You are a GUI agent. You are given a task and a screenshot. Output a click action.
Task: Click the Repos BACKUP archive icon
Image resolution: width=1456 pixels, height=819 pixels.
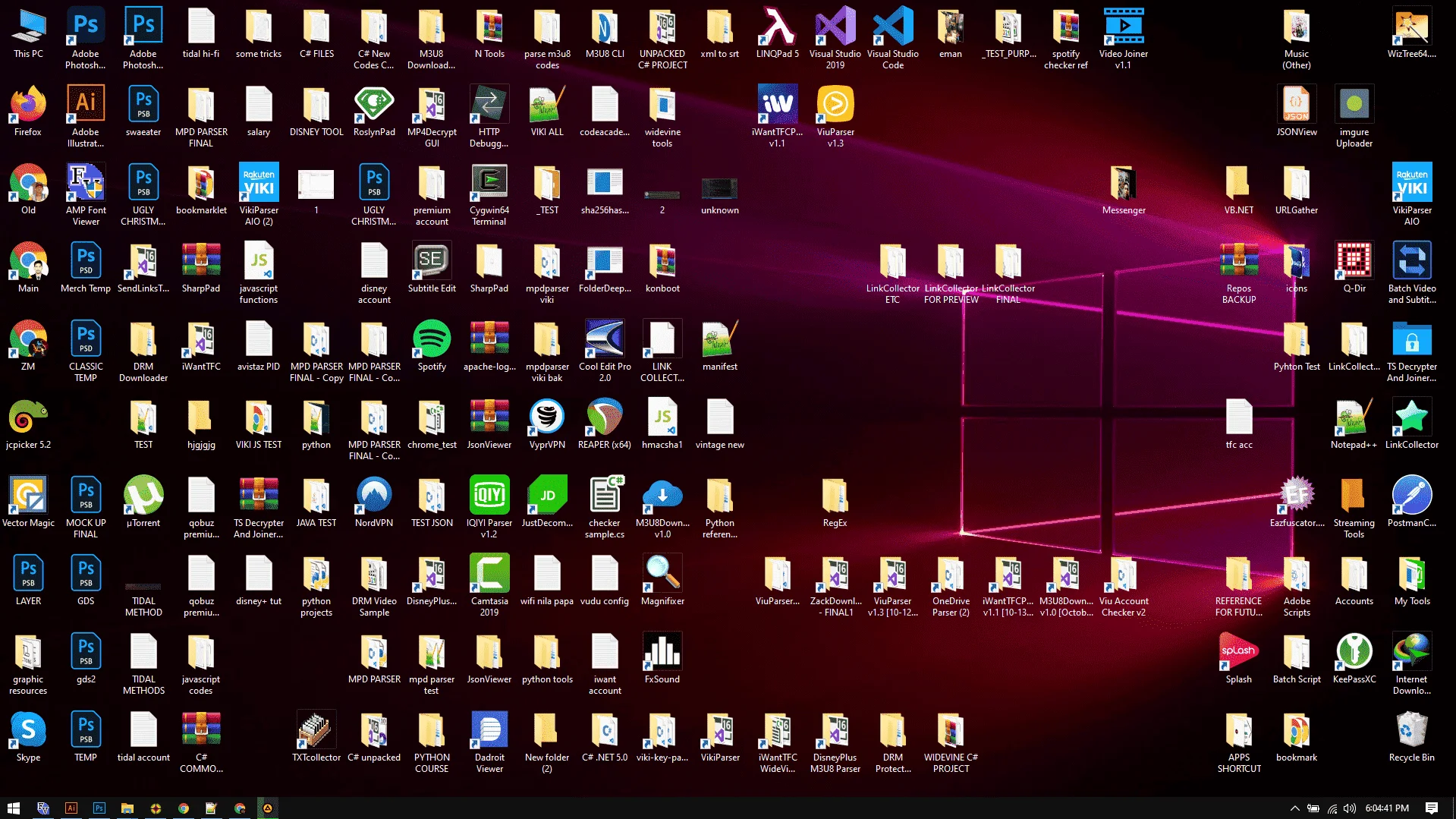[1239, 273]
